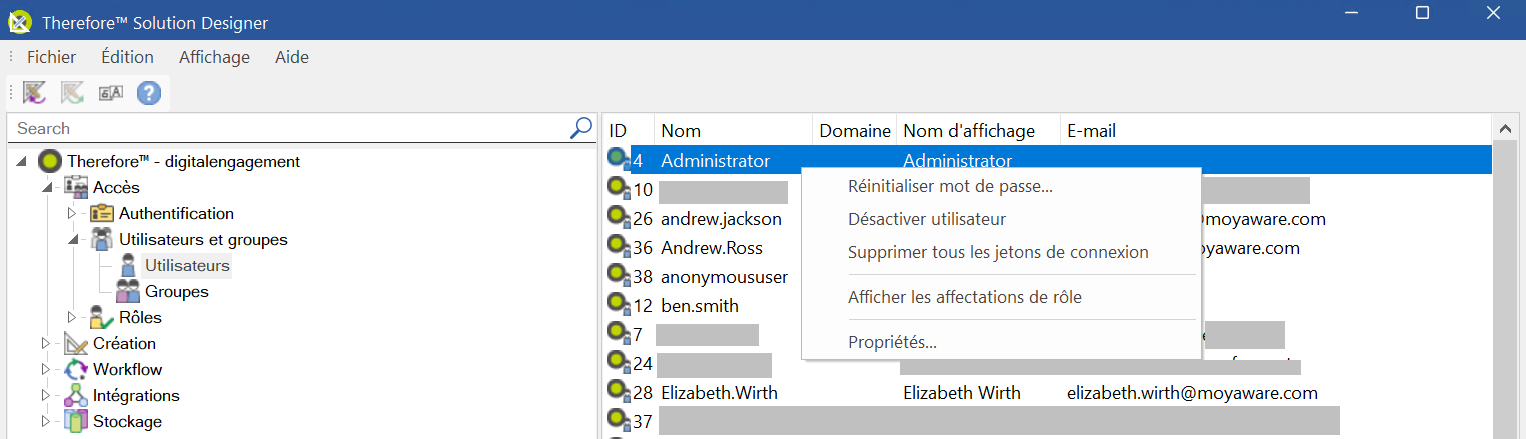
Task: Click the Groupes two-person icon
Action: [128, 291]
